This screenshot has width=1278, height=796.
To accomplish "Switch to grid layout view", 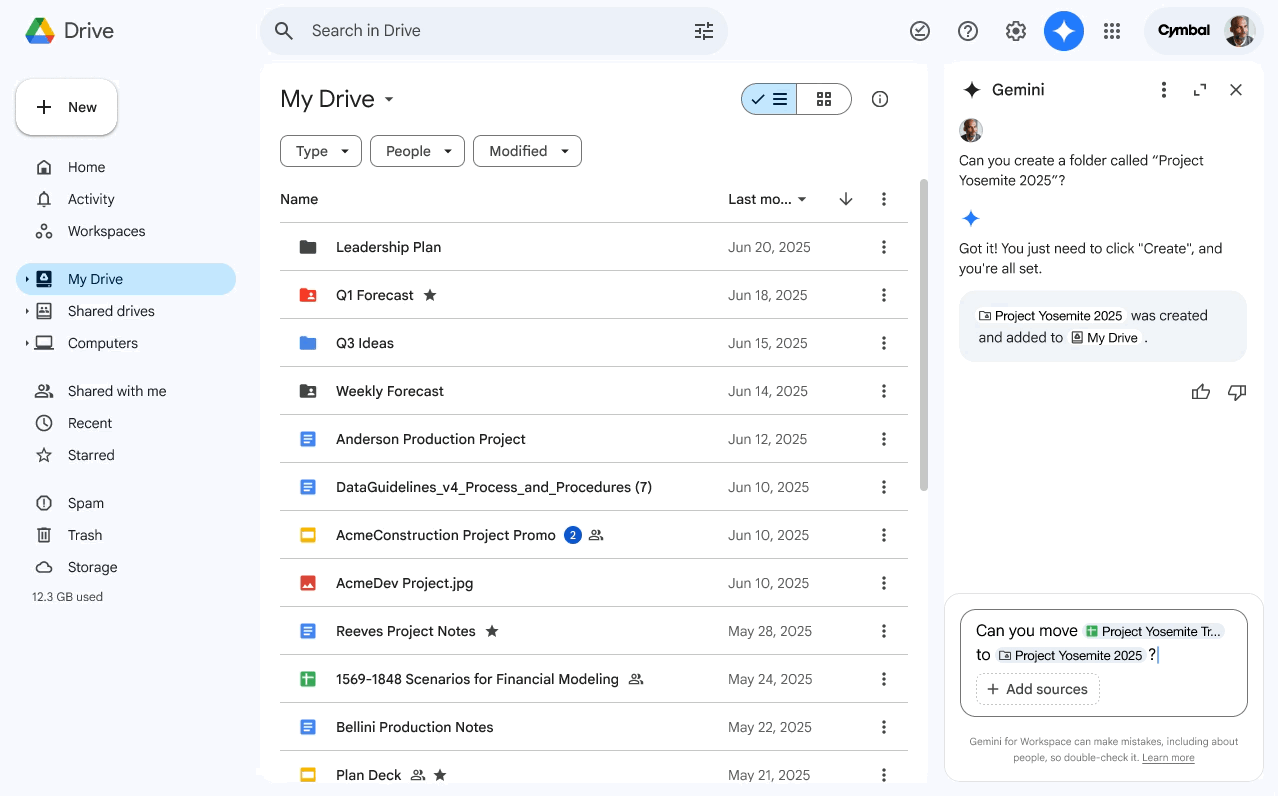I will pos(824,99).
